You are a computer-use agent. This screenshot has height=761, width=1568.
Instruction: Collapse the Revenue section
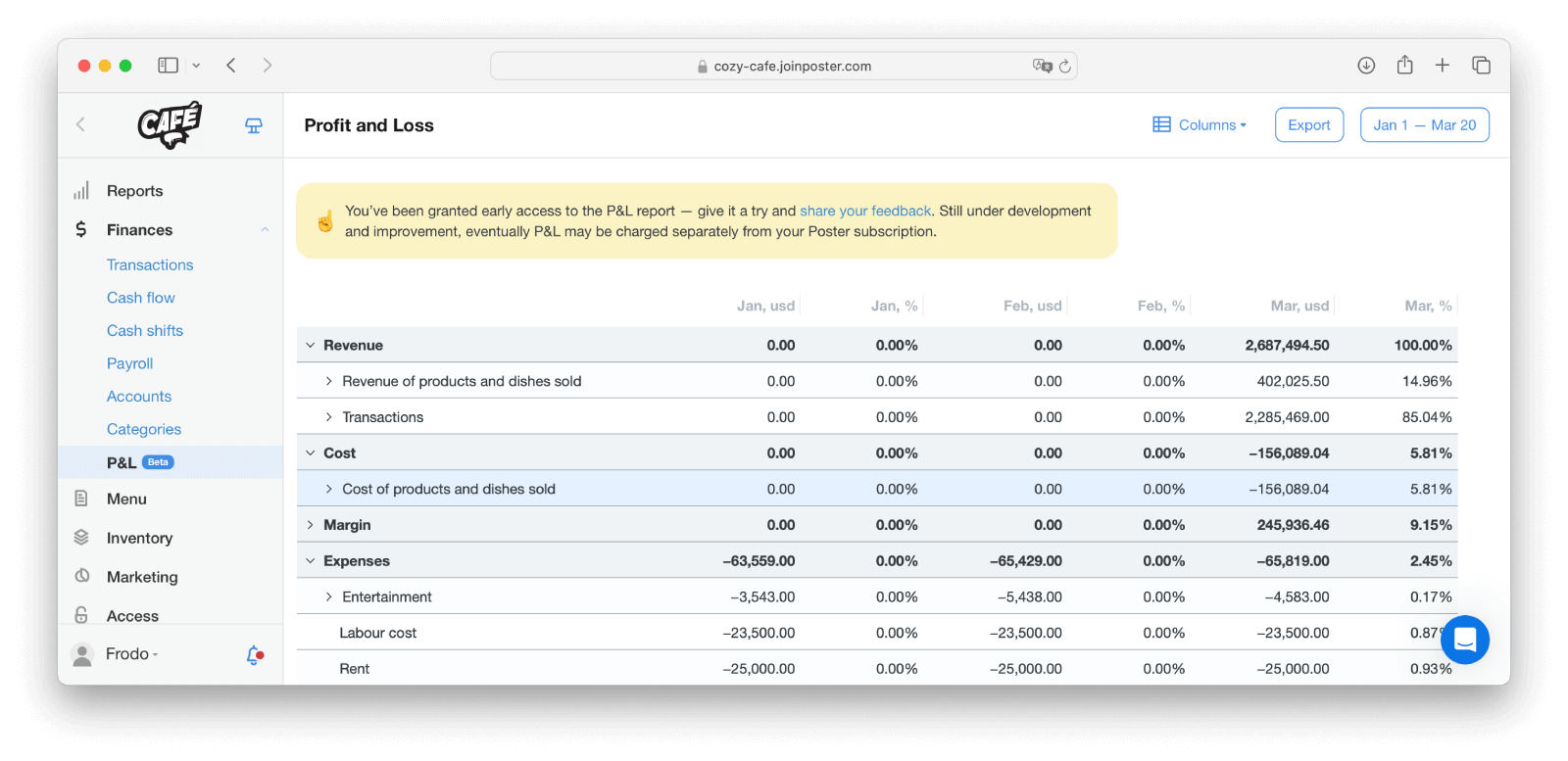click(x=311, y=346)
